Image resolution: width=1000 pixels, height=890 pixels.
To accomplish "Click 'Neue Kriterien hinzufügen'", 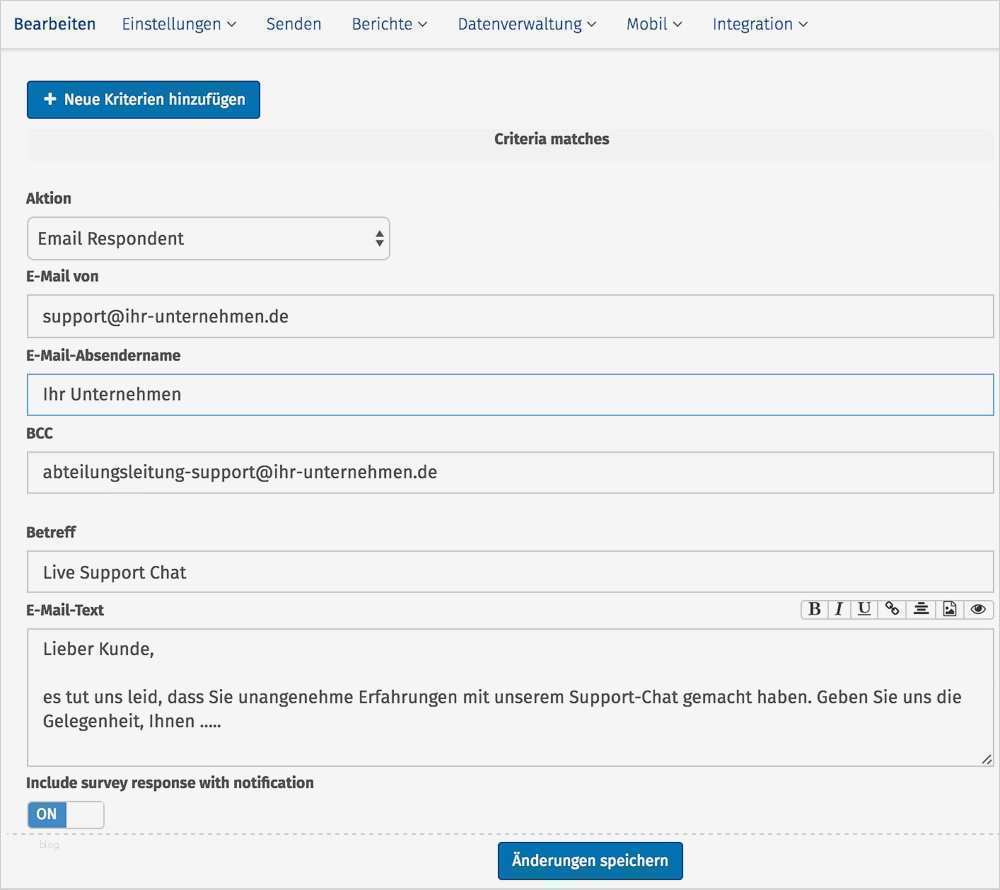I will point(143,99).
